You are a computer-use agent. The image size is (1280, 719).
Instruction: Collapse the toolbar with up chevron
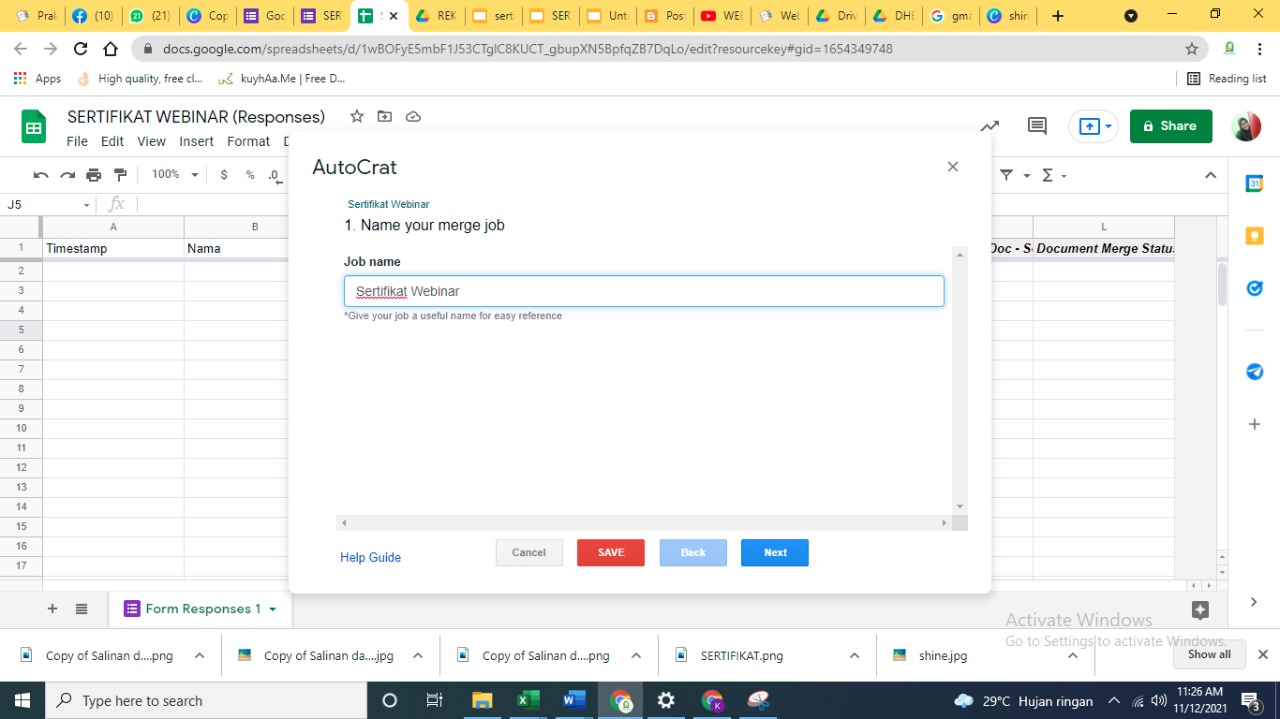[1210, 175]
